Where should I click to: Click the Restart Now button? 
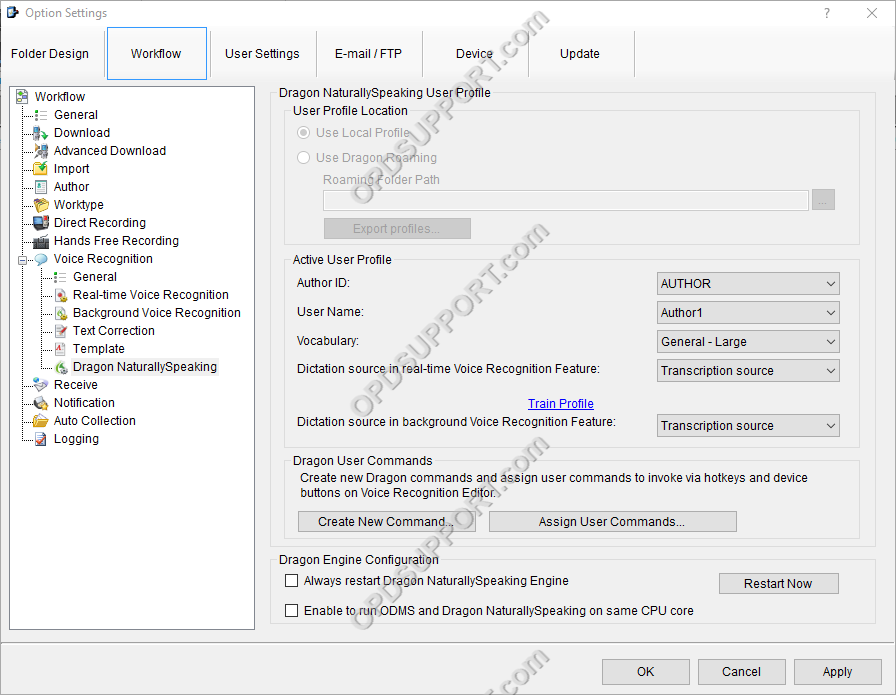point(778,584)
